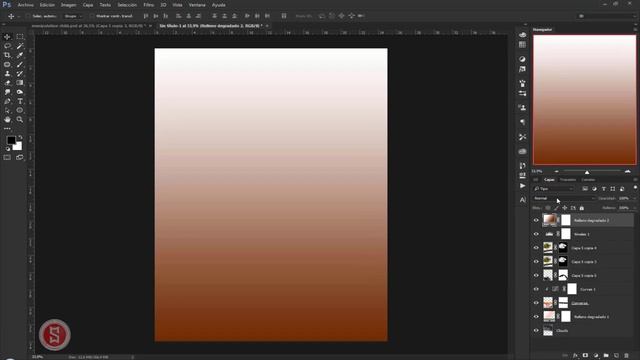The width and height of the screenshot is (640, 360).
Task: Open the Archivo menu
Action: tap(25, 5)
